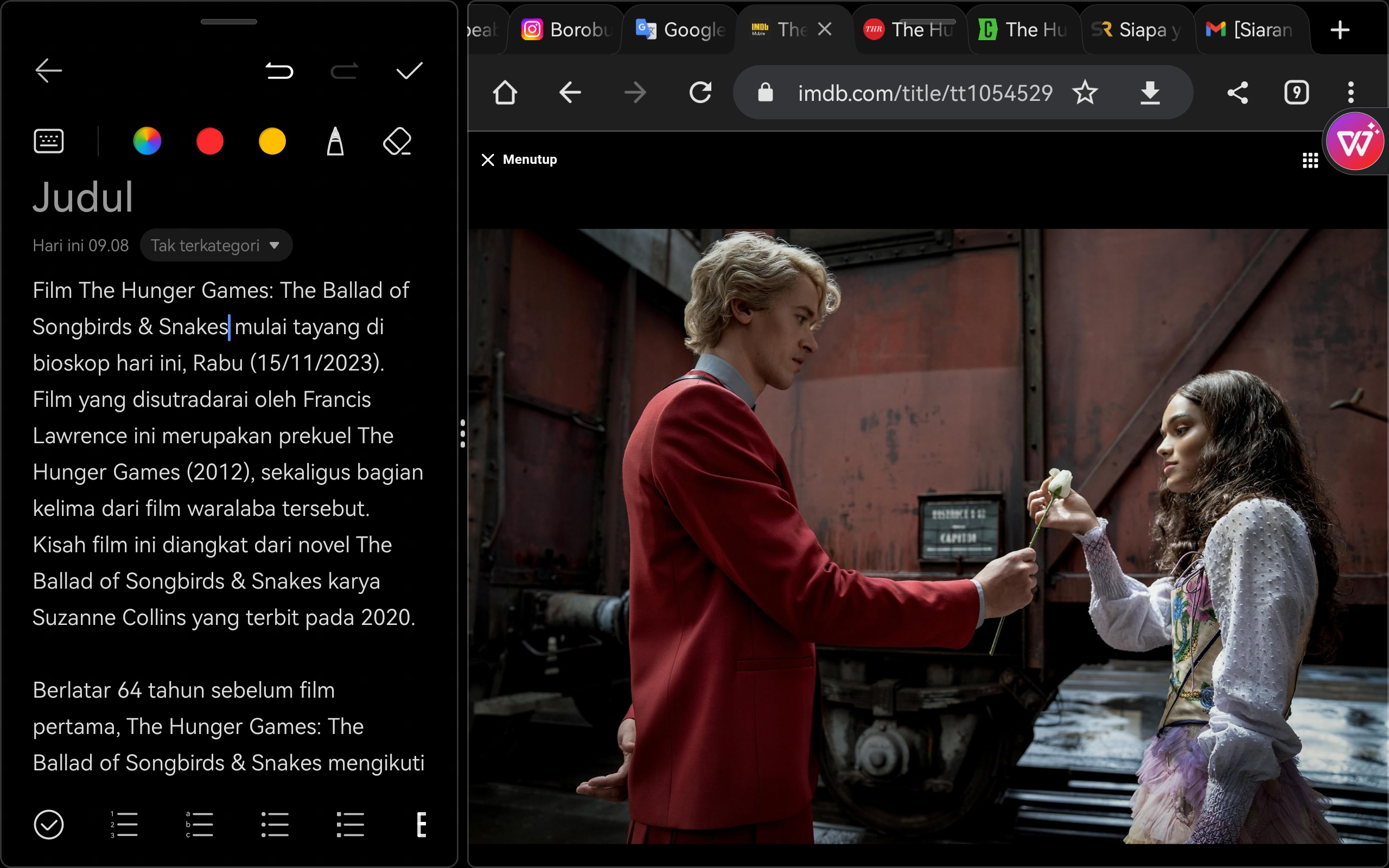
Task: Apply numbered list formatting
Action: 124,825
